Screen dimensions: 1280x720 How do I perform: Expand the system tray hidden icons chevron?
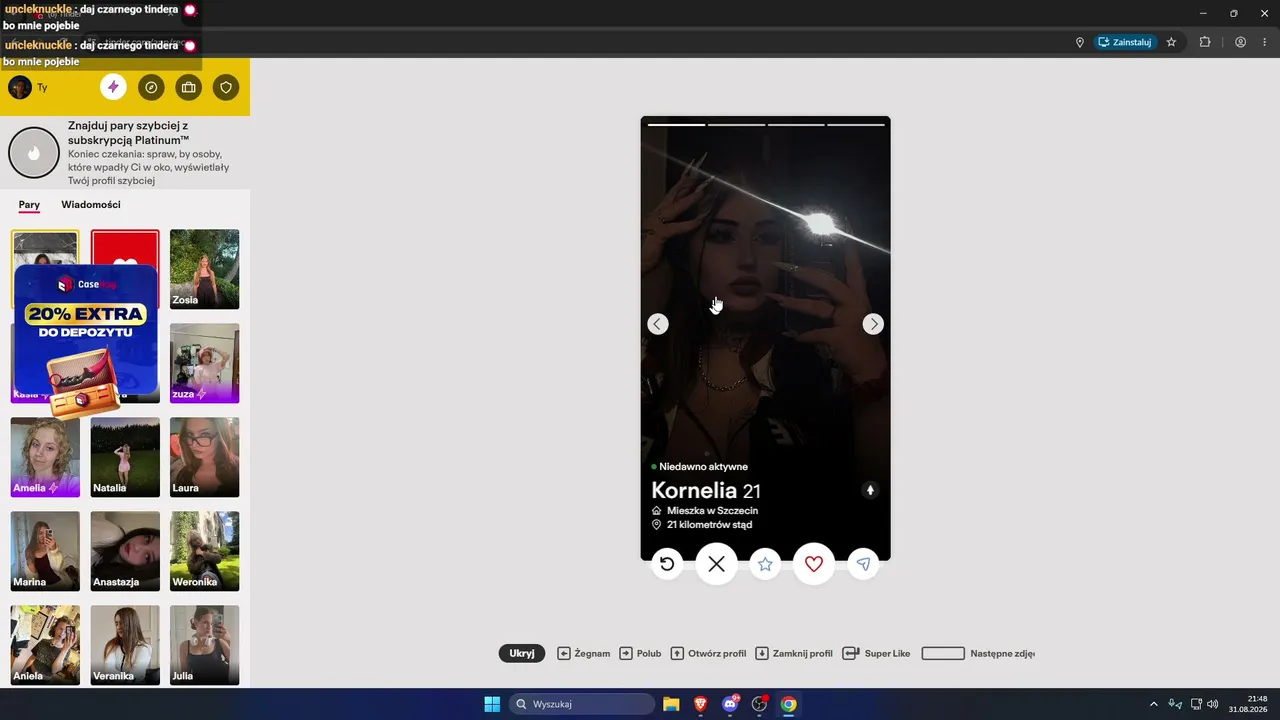(1154, 704)
